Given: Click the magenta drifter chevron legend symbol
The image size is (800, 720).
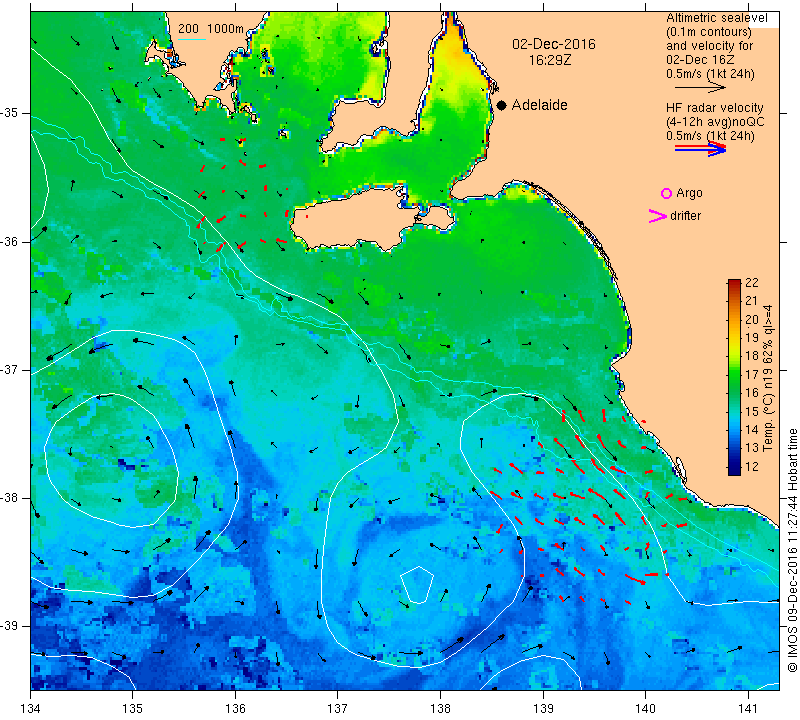Looking at the screenshot, I should [x=658, y=216].
